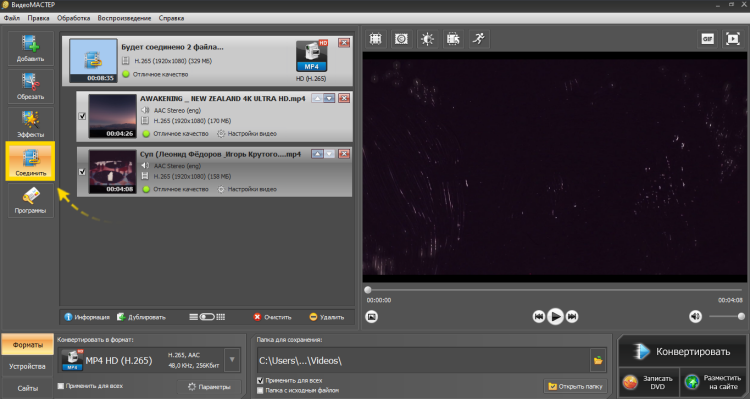This screenshot has height=399, width=750.
Task: Adjust the volume slider
Action: (x=727, y=316)
